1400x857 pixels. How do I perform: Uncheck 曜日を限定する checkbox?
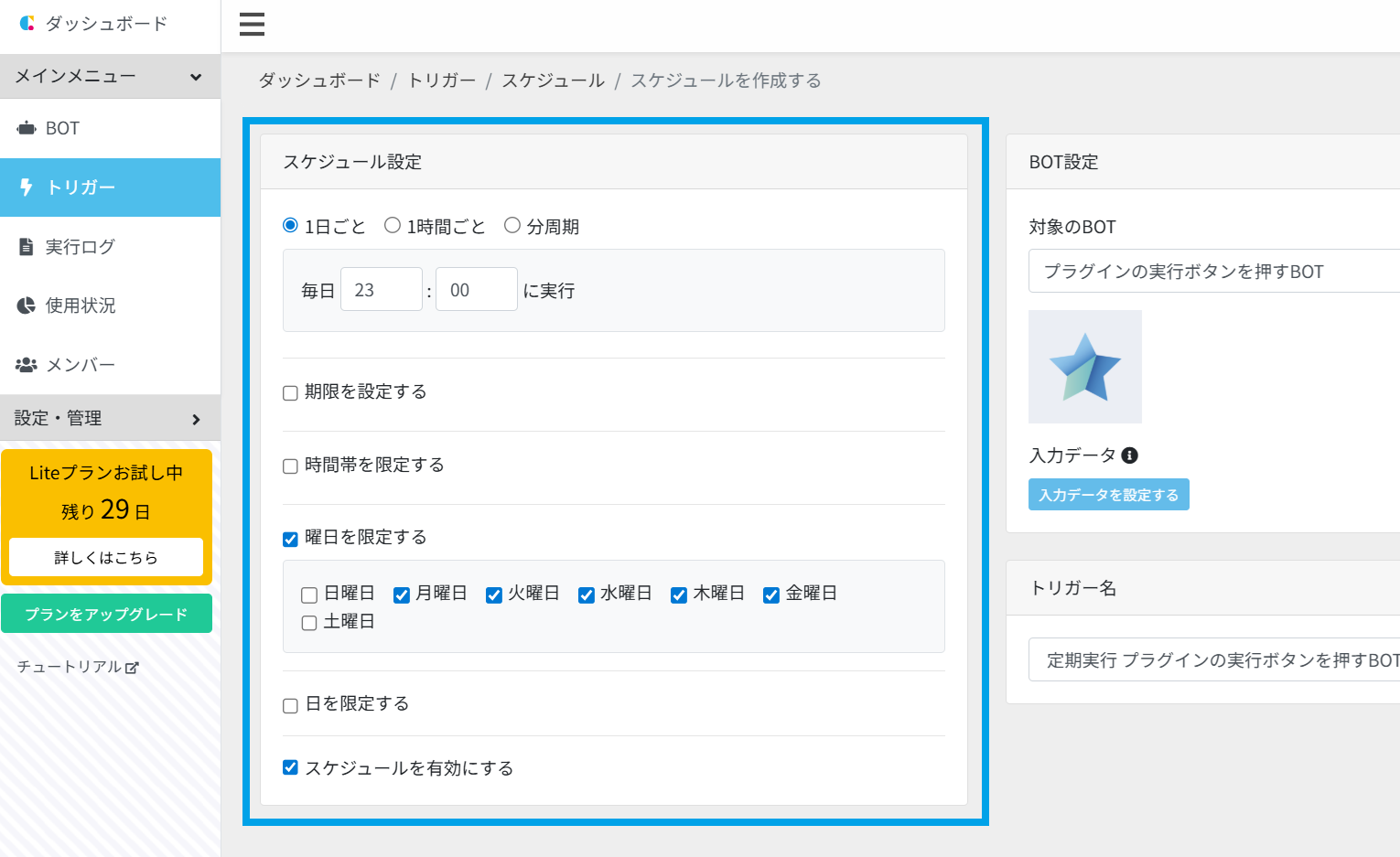[290, 539]
